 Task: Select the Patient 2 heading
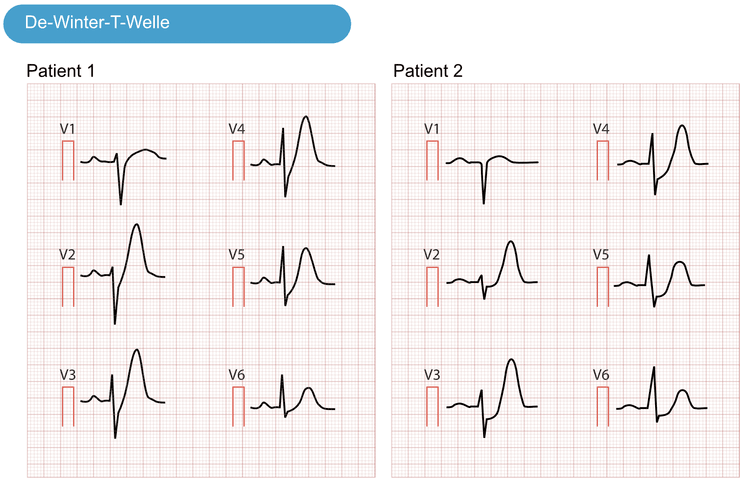point(428,71)
